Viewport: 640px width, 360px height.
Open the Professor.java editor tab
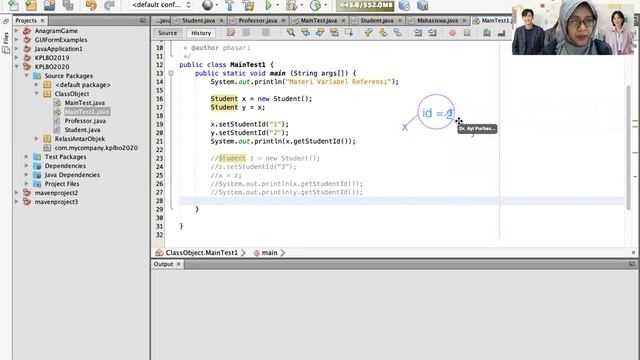(258, 20)
